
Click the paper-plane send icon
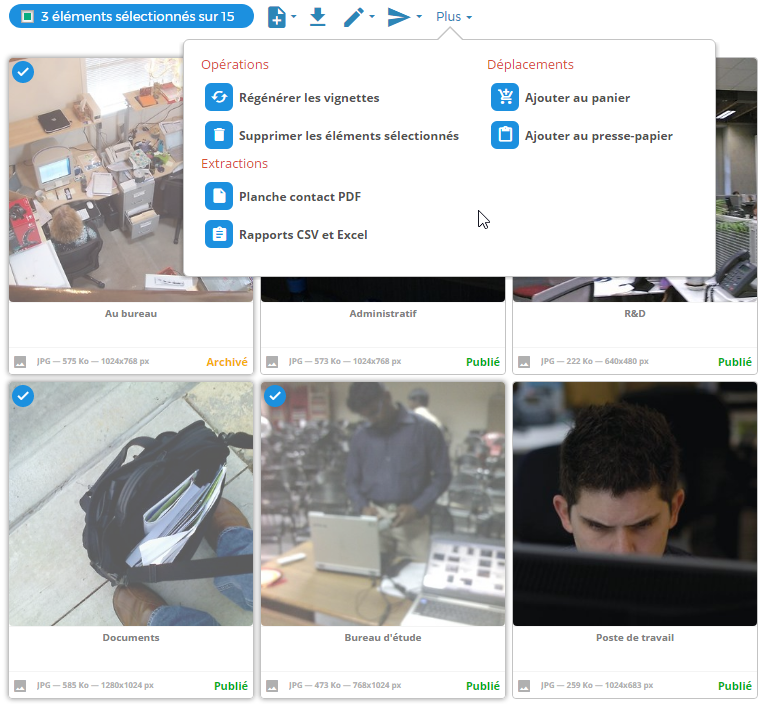399,17
